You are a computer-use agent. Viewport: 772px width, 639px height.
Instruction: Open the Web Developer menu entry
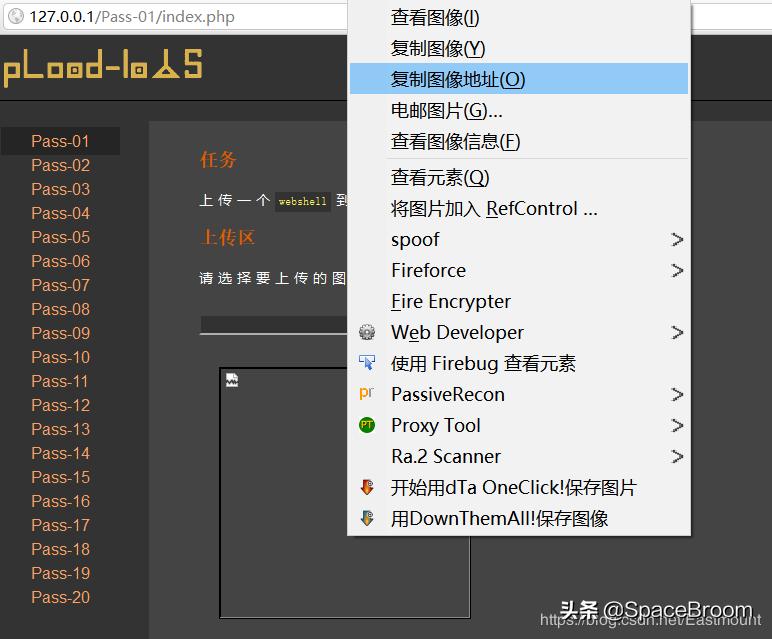(519, 332)
